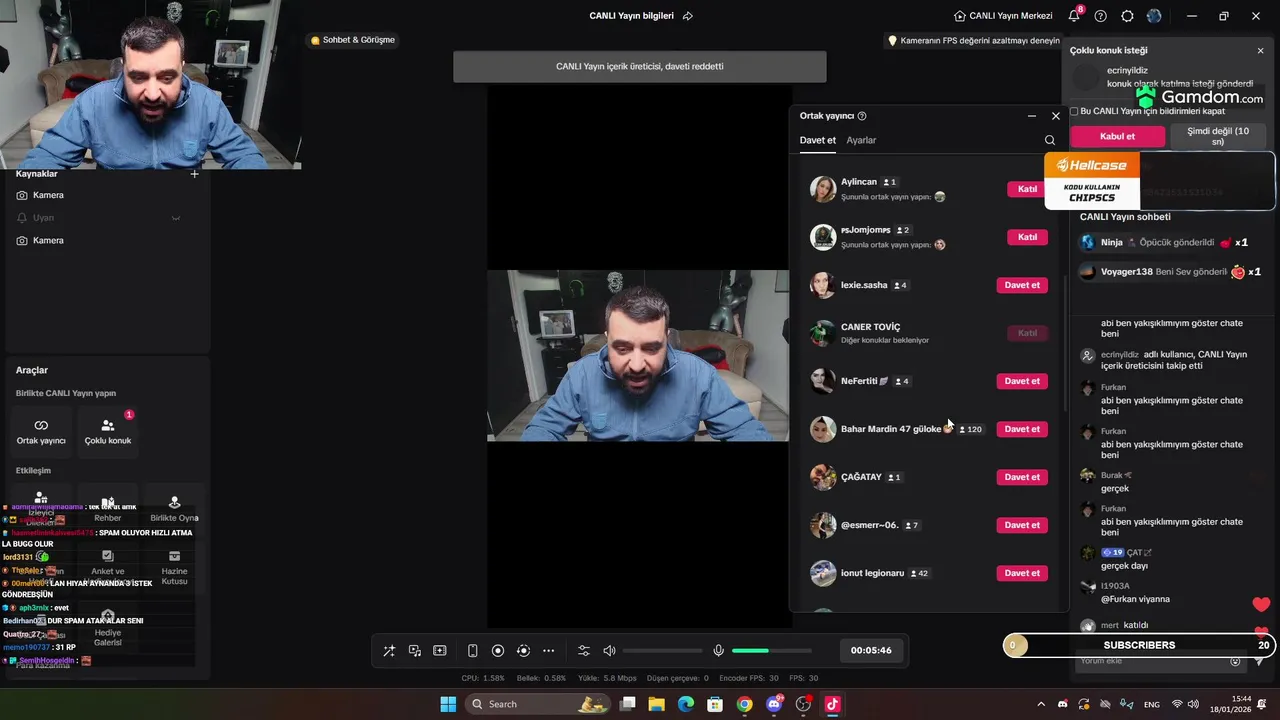
Task: Open Discord from the taskbar
Action: click(774, 704)
